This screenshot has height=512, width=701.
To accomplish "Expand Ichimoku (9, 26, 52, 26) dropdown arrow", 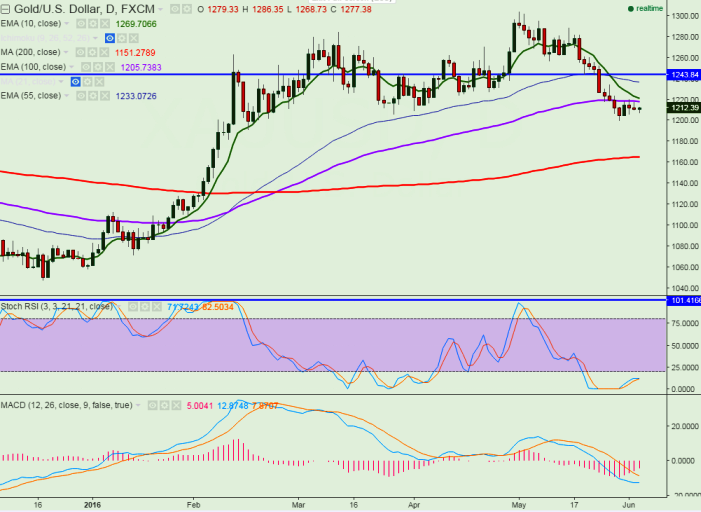I will click(96, 38).
